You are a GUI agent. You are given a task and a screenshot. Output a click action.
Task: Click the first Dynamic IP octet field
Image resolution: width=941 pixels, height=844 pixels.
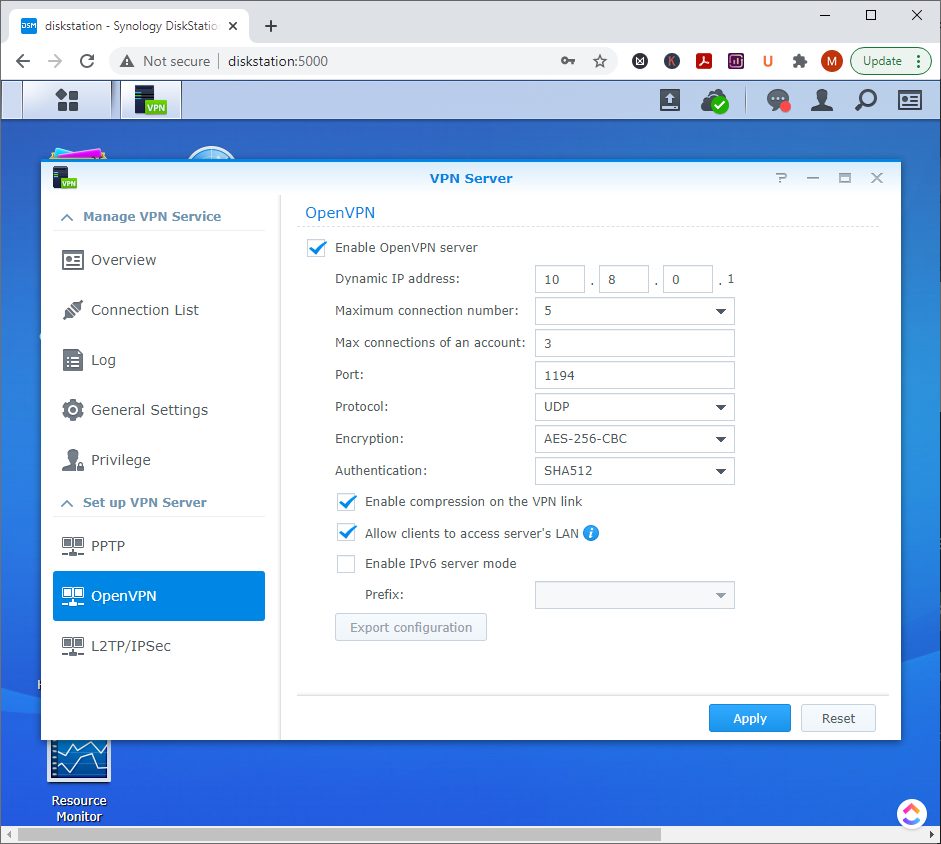click(x=559, y=279)
